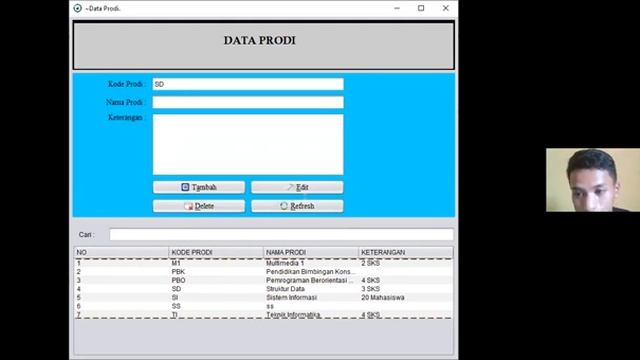Viewport: 640px width, 360px height.
Task: Click the PBK kode prodi cell
Action: tap(216, 272)
